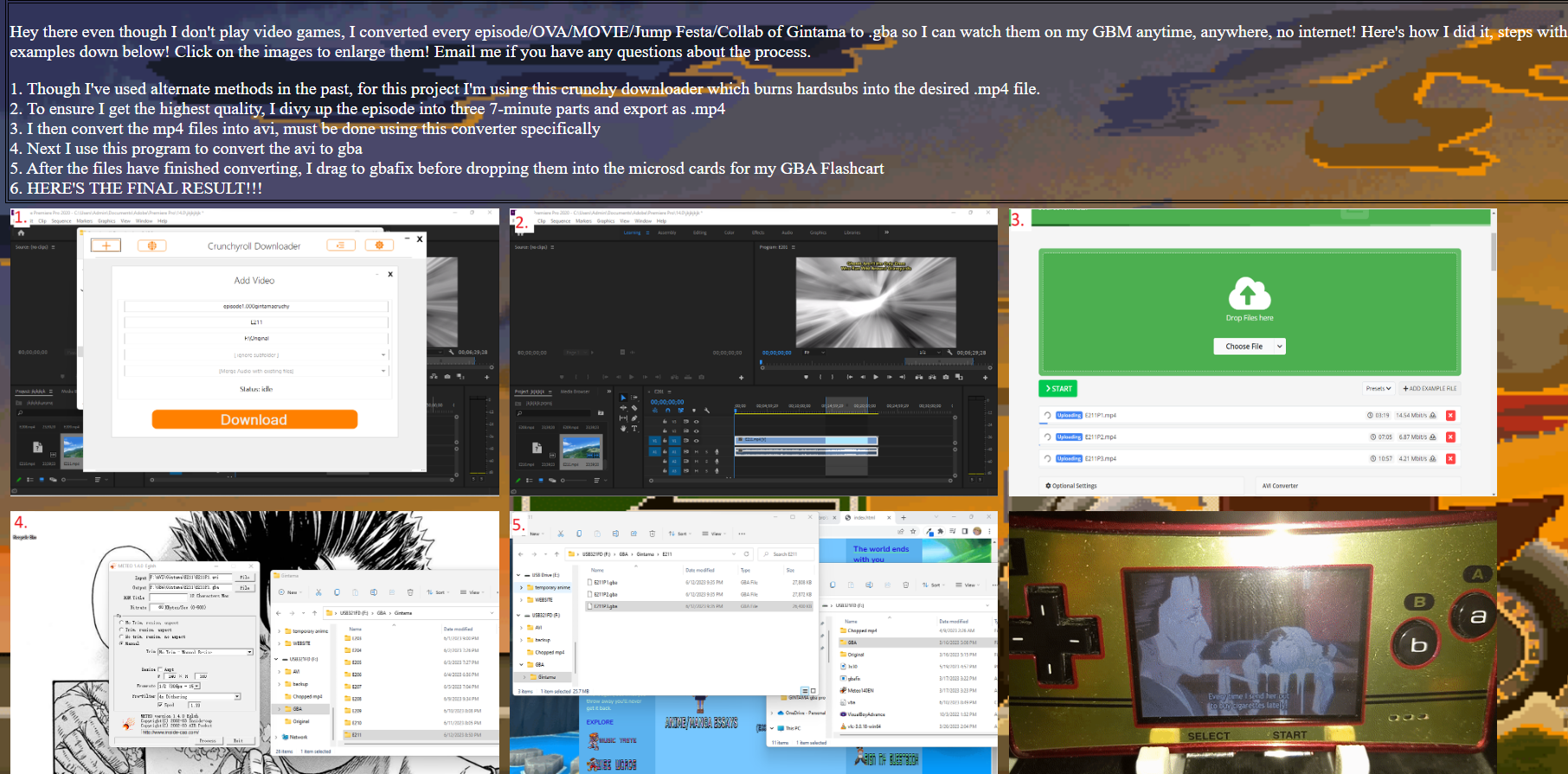This screenshot has height=774, width=1568.
Task: Click the Process button in METEO
Action: 208,740
